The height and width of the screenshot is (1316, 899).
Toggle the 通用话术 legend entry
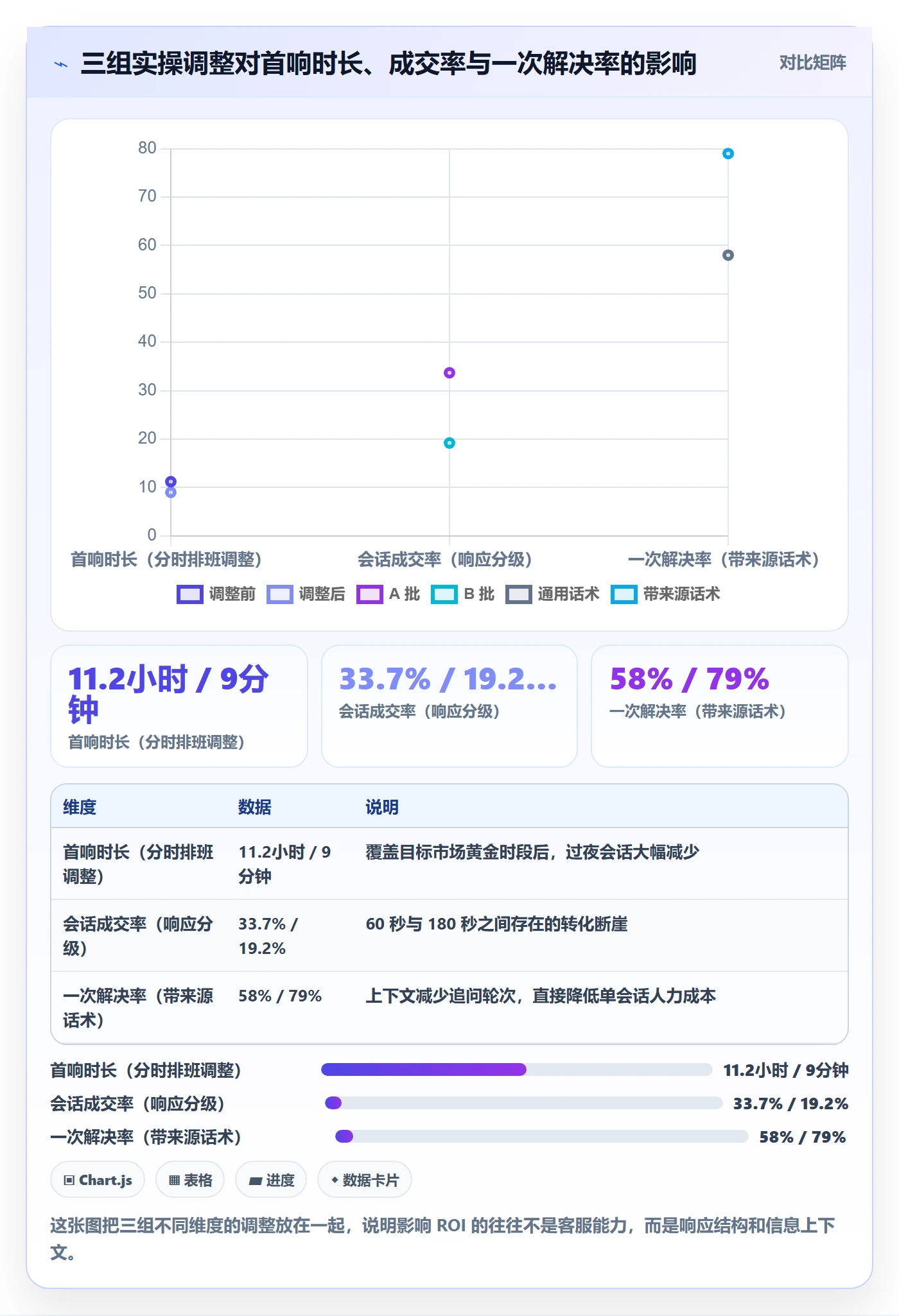[552, 594]
